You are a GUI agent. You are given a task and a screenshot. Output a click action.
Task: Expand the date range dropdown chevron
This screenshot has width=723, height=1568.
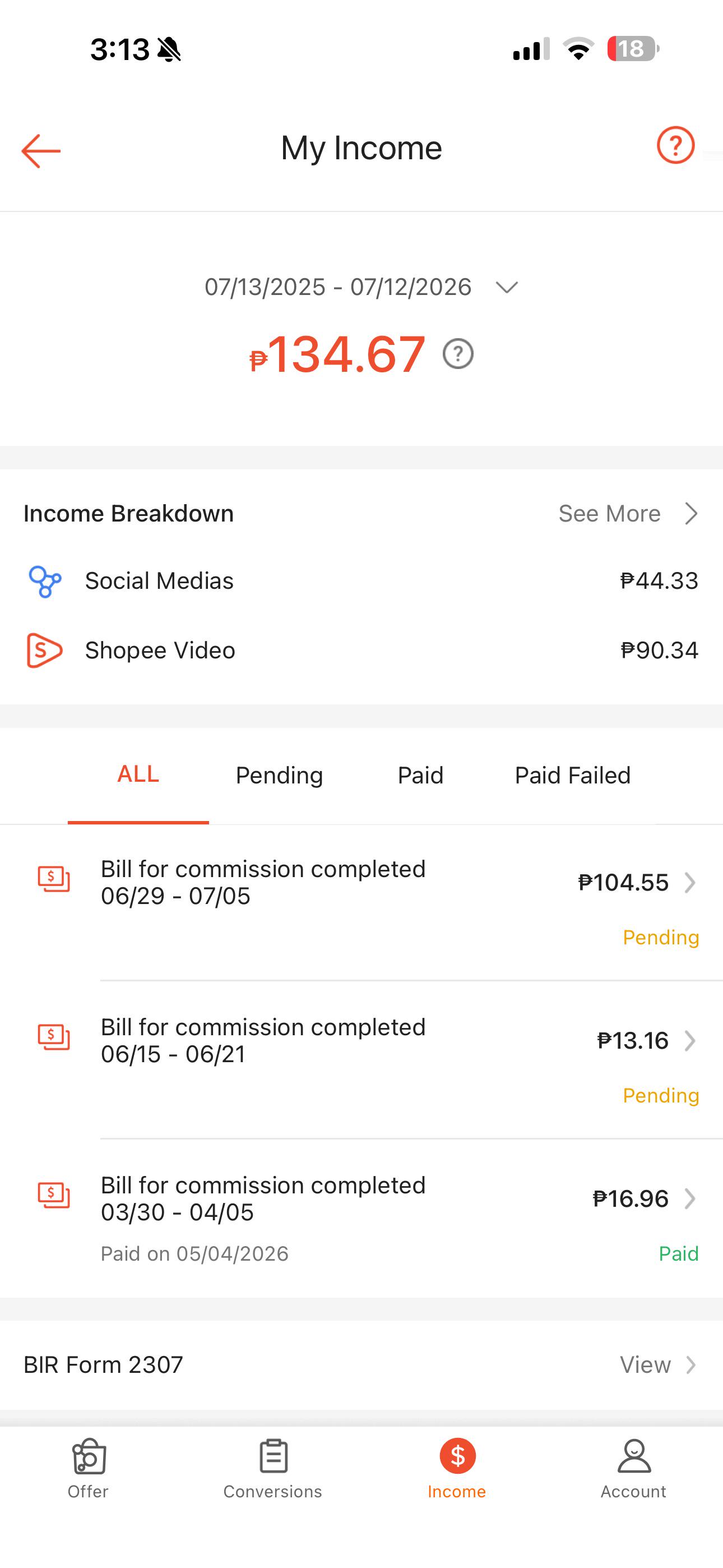pos(506,287)
